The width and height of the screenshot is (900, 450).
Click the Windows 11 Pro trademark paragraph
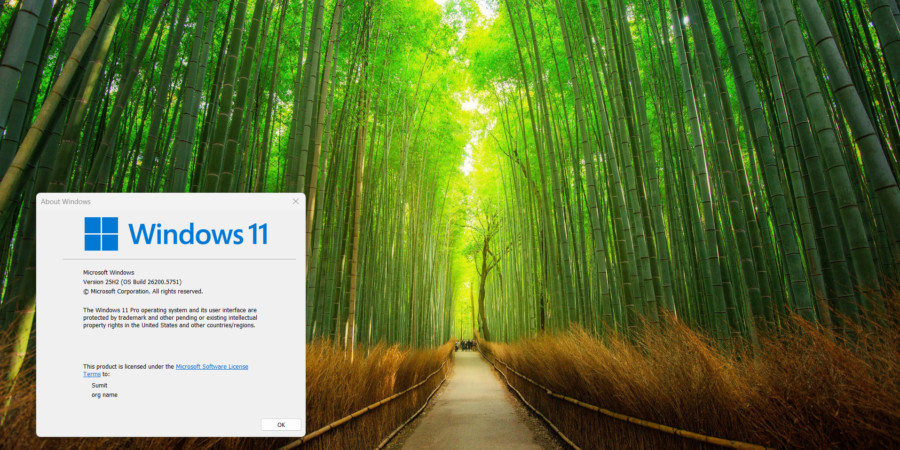click(x=170, y=317)
